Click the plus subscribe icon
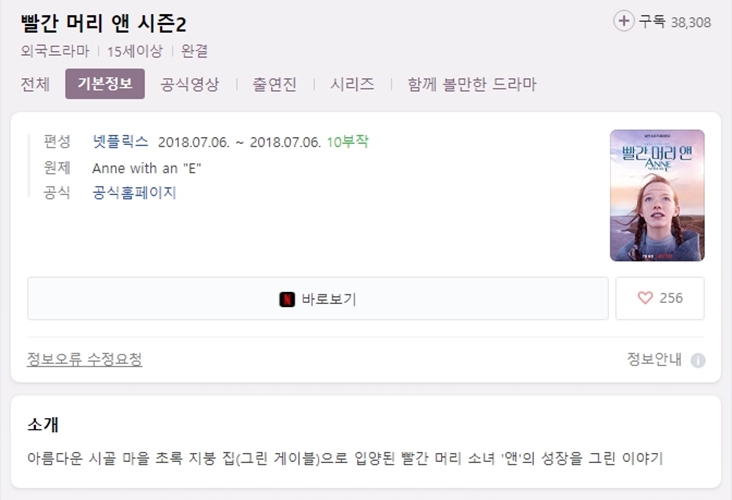Image resolution: width=732 pixels, height=500 pixels. click(623, 21)
